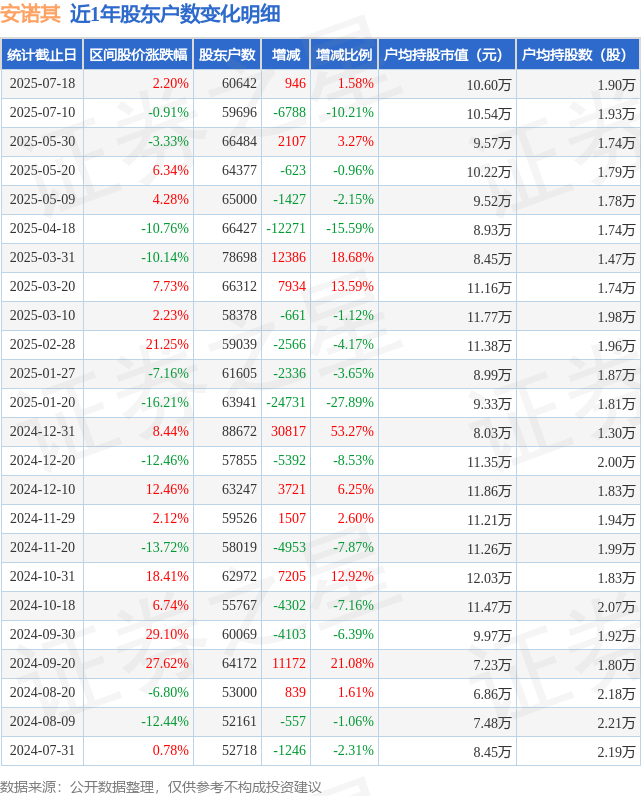Select the 股东户数 column header
This screenshot has width=641, height=796.
(x=227, y=54)
